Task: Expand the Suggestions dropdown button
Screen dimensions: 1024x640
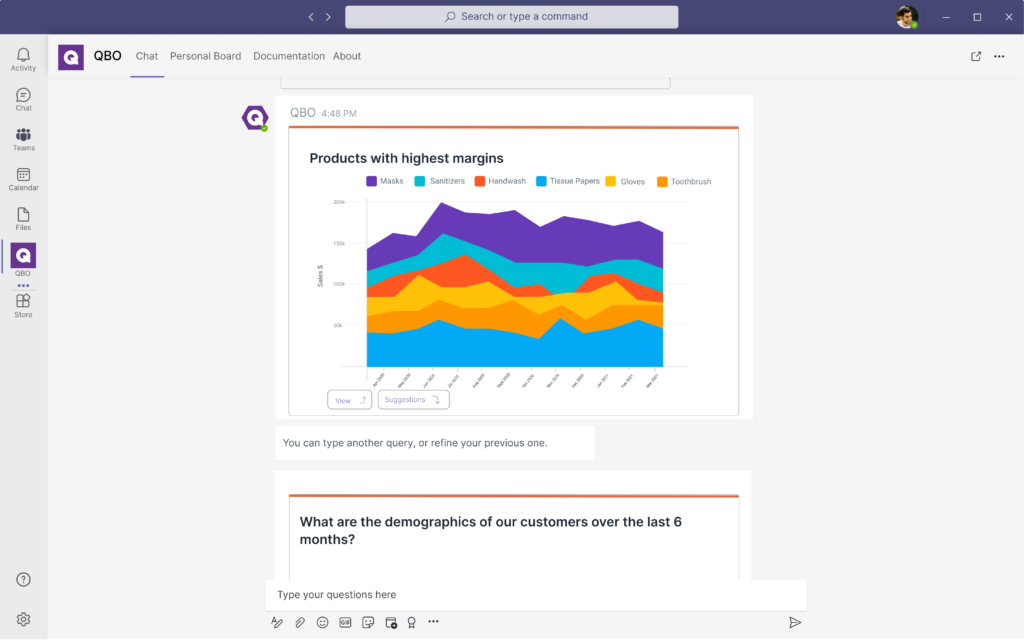Action: 413,400
